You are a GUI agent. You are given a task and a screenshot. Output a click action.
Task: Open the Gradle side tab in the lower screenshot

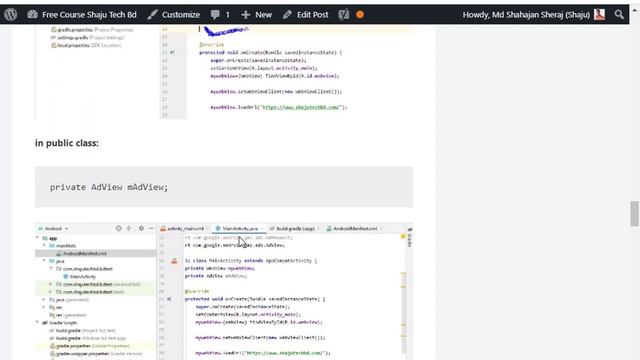(410, 238)
